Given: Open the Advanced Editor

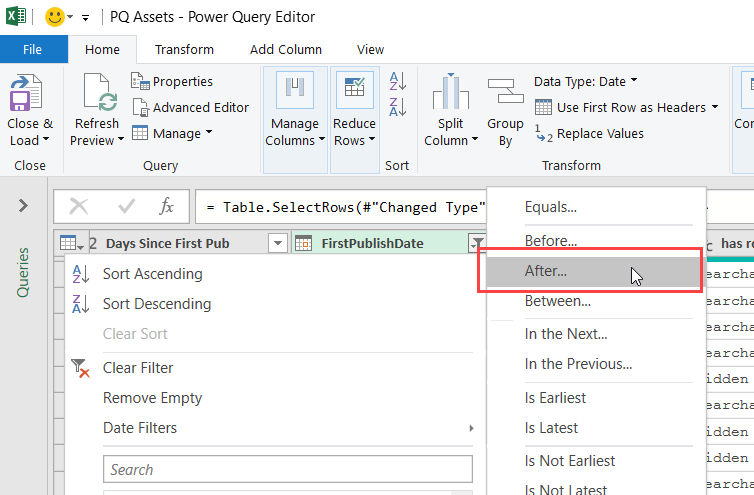Looking at the screenshot, I should (x=190, y=107).
